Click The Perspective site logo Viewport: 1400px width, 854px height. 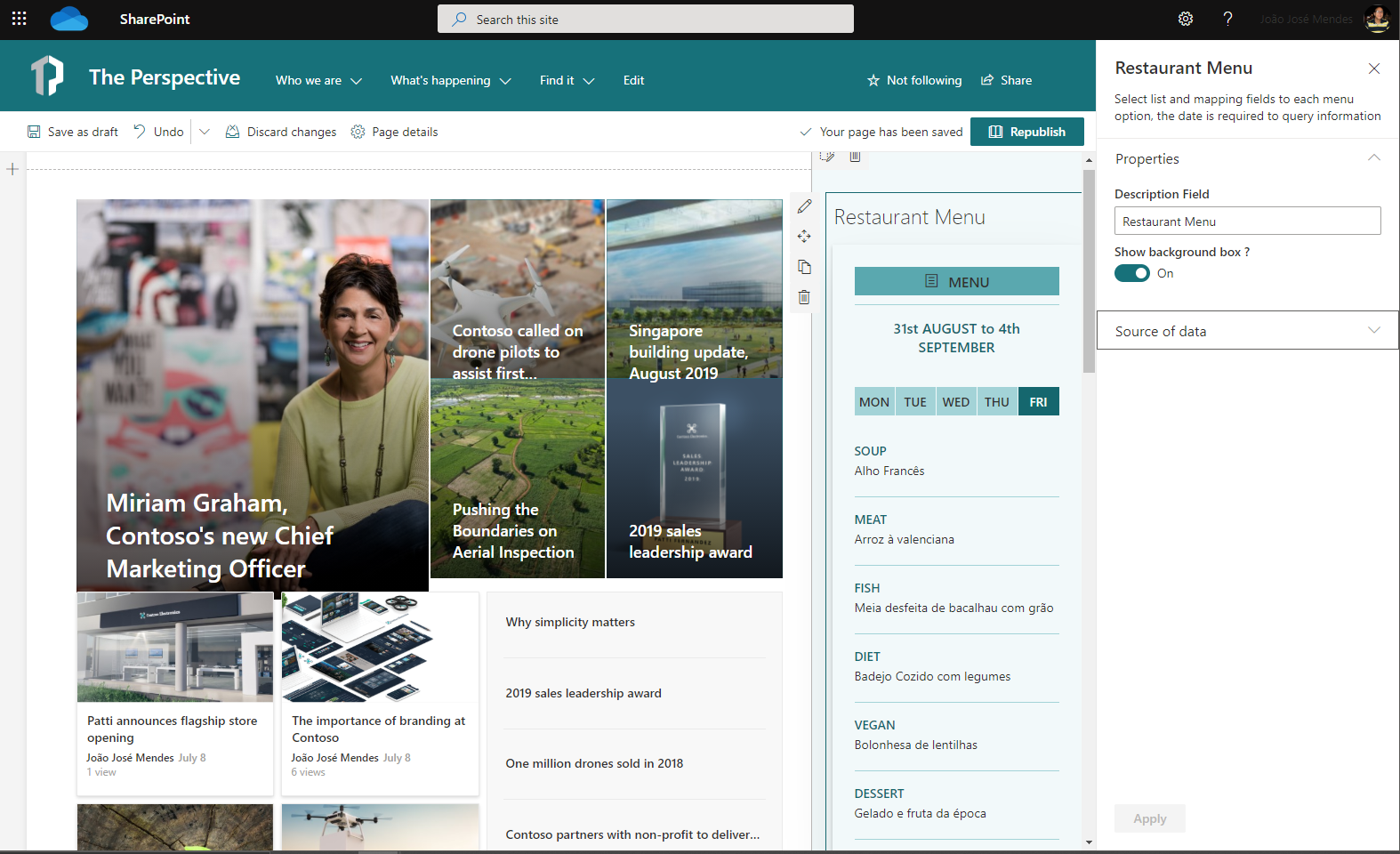point(48,76)
